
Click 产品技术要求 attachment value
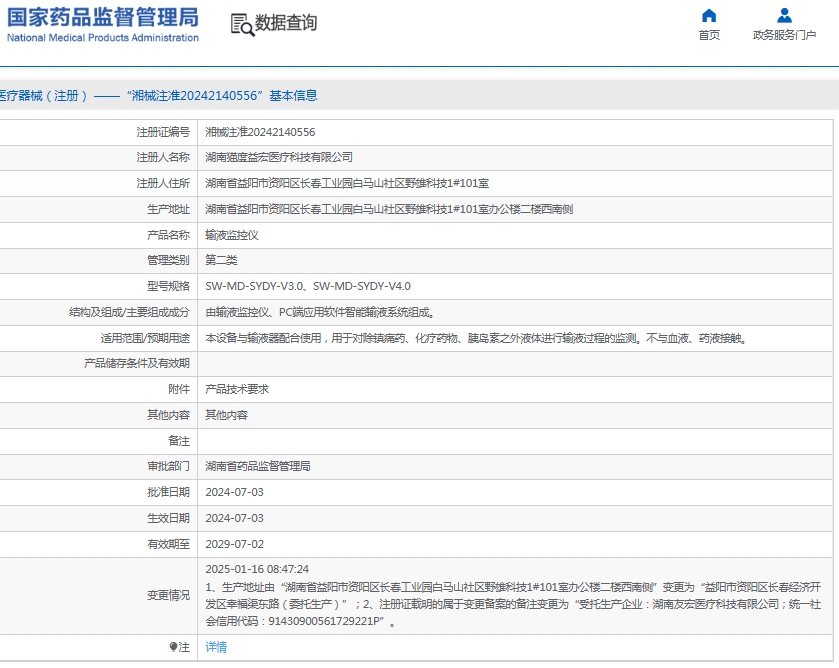(x=237, y=390)
